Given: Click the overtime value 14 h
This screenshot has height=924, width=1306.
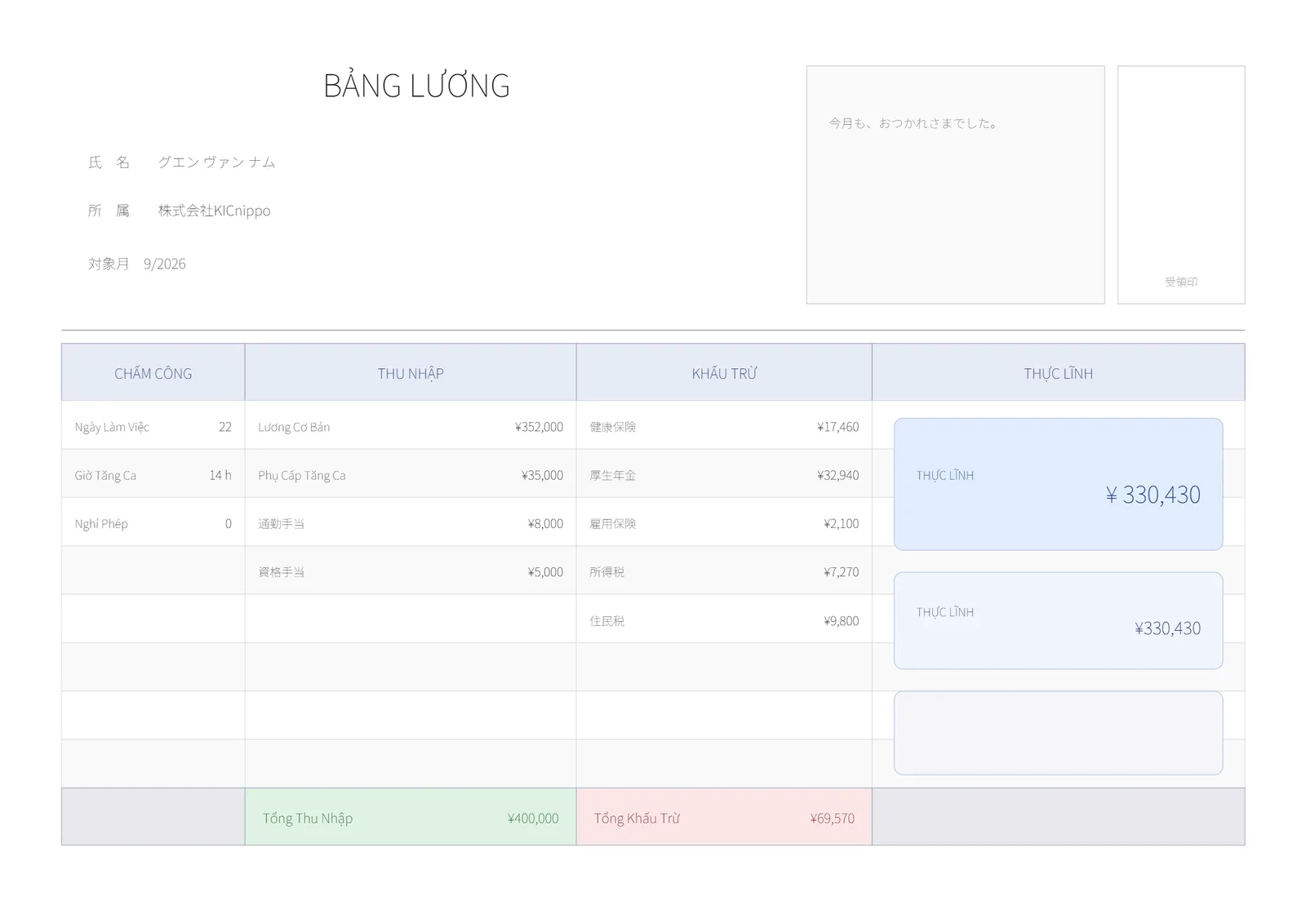Looking at the screenshot, I should click(220, 475).
